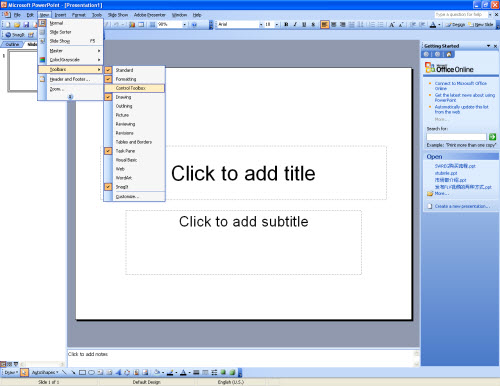The height and width of the screenshot is (386, 500).
Task: Select the Oval drawing tool
Action: pos(91,372)
